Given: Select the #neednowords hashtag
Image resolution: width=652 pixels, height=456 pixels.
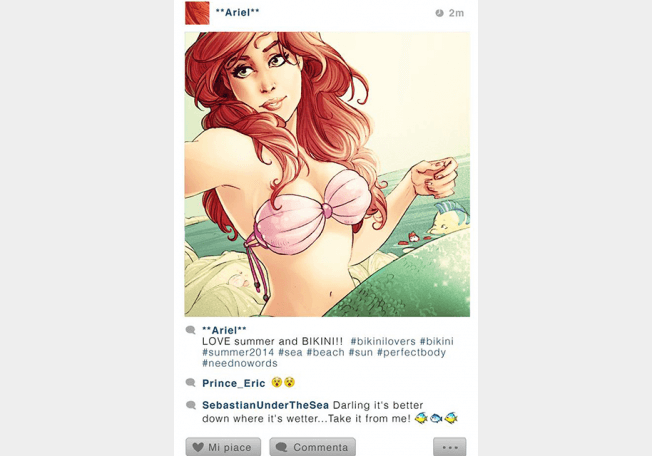Looking at the screenshot, I should (x=240, y=363).
